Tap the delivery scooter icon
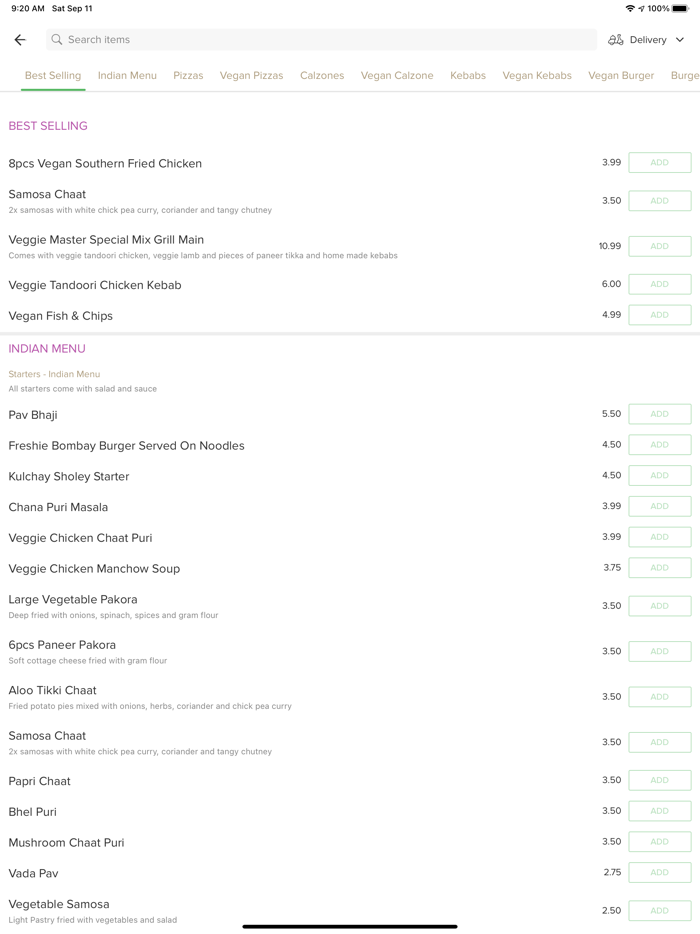Screen dimensions: 700x934 (616, 40)
